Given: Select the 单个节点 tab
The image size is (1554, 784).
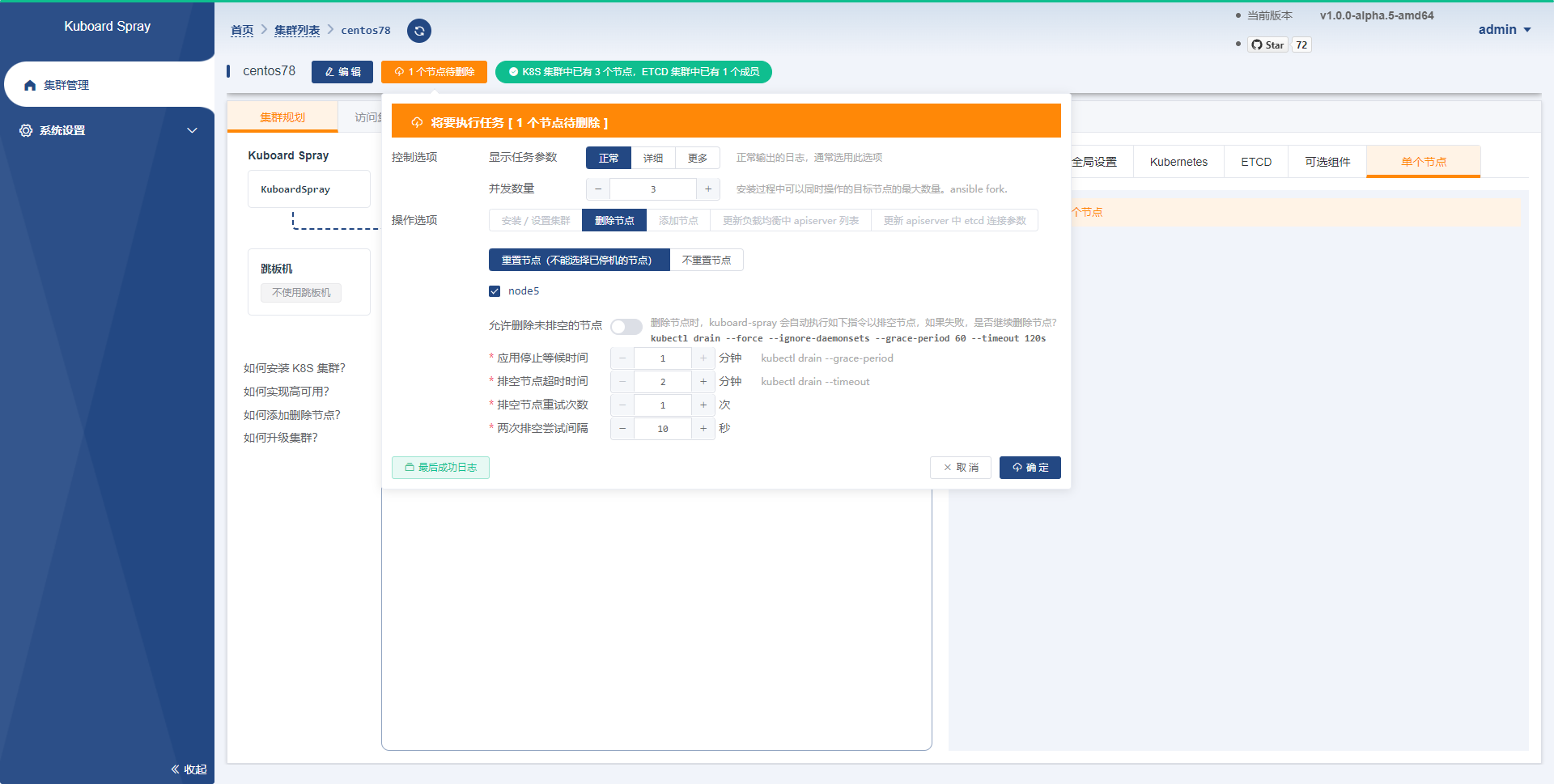Looking at the screenshot, I should click(1424, 162).
